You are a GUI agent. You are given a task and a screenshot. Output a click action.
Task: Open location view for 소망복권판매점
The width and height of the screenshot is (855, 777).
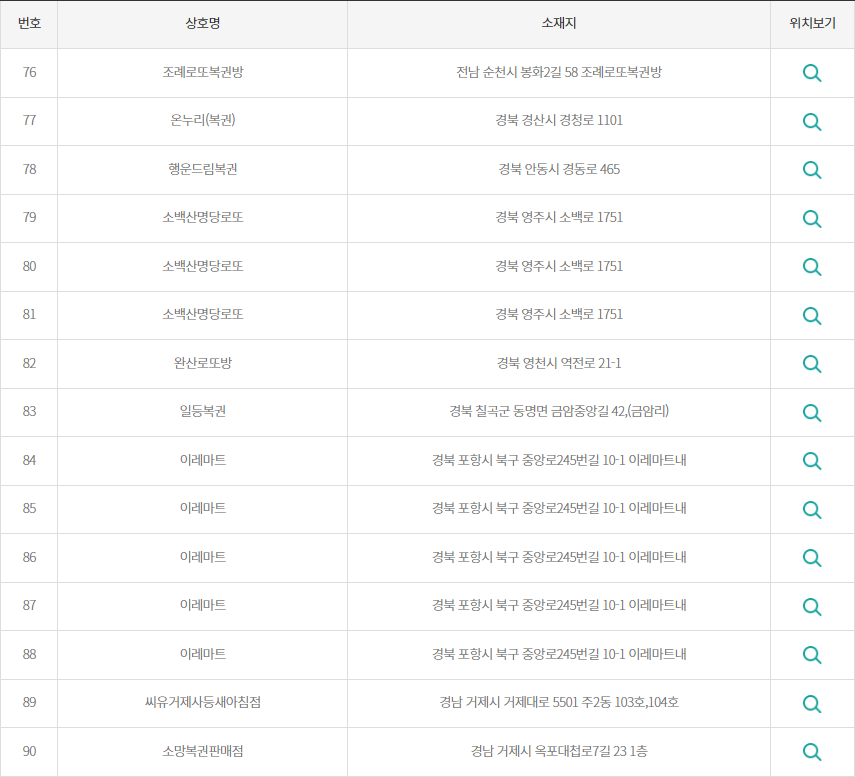click(x=811, y=752)
